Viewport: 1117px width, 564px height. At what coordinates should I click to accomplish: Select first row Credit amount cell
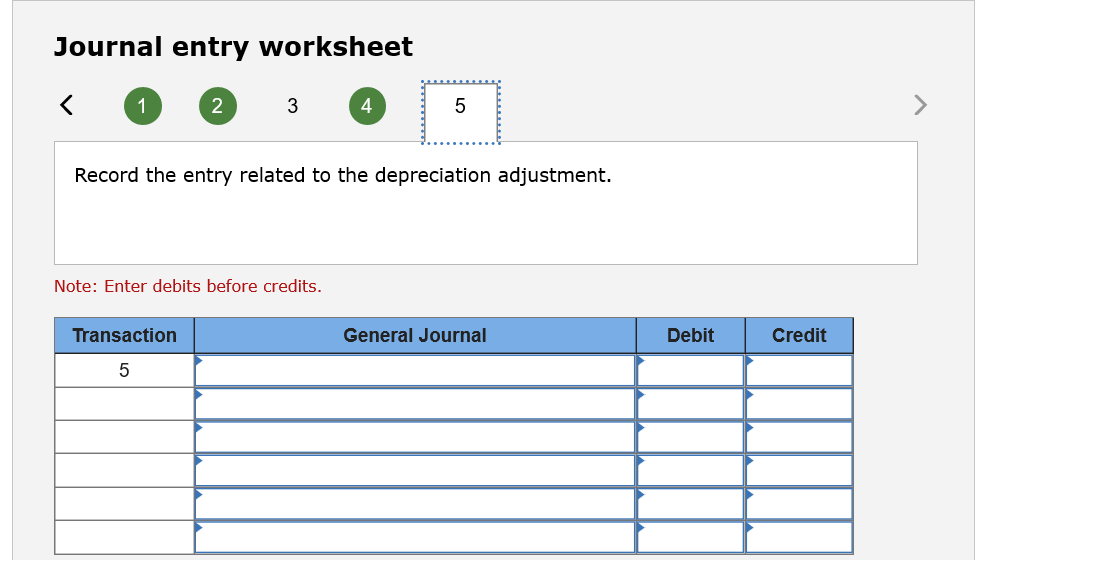(x=799, y=370)
